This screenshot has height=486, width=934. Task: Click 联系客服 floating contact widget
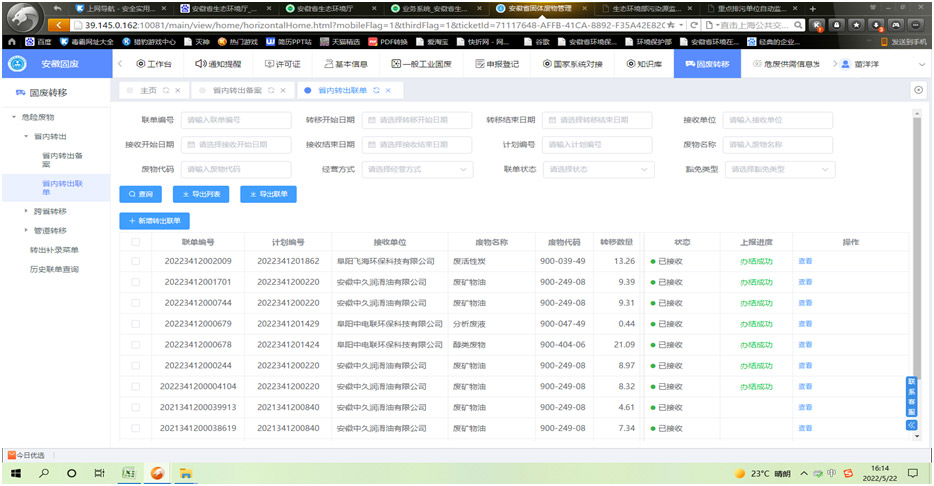911,397
